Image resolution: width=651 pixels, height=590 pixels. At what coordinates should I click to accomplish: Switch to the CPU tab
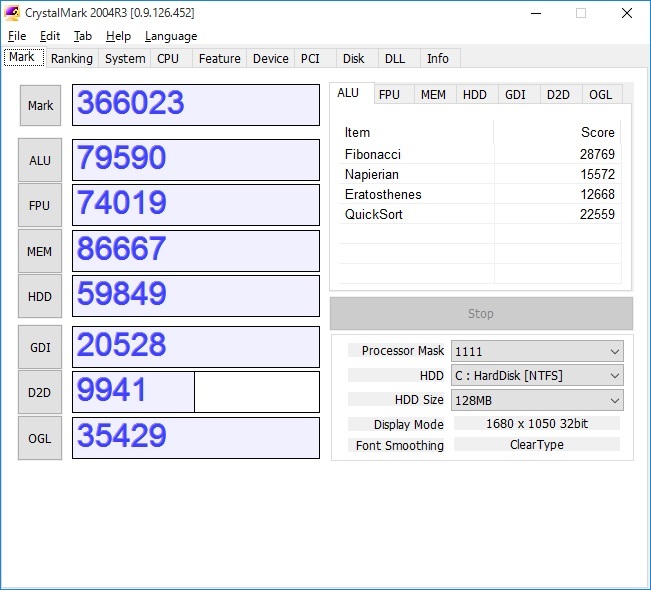pyautogui.click(x=171, y=59)
